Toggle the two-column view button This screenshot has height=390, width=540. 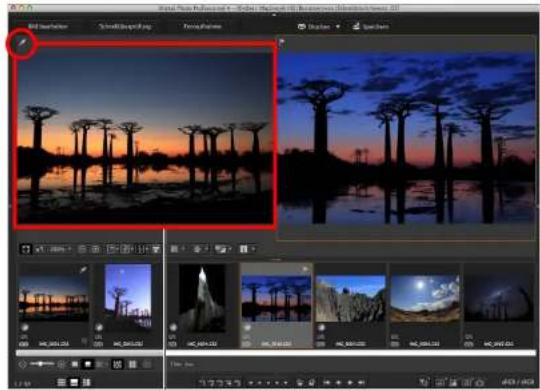pos(132,364)
